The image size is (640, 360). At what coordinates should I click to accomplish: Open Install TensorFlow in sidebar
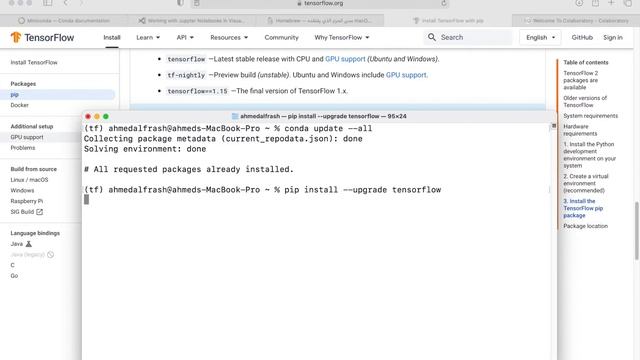click(x=34, y=62)
